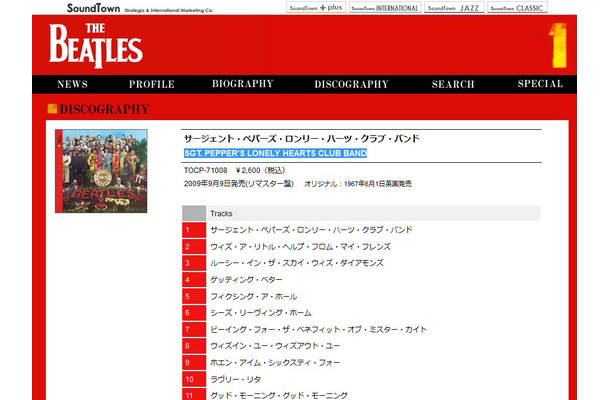Screen dimensions: 610x400
Task: Click the DISCOGRAPHY section heading
Action: (x=104, y=109)
